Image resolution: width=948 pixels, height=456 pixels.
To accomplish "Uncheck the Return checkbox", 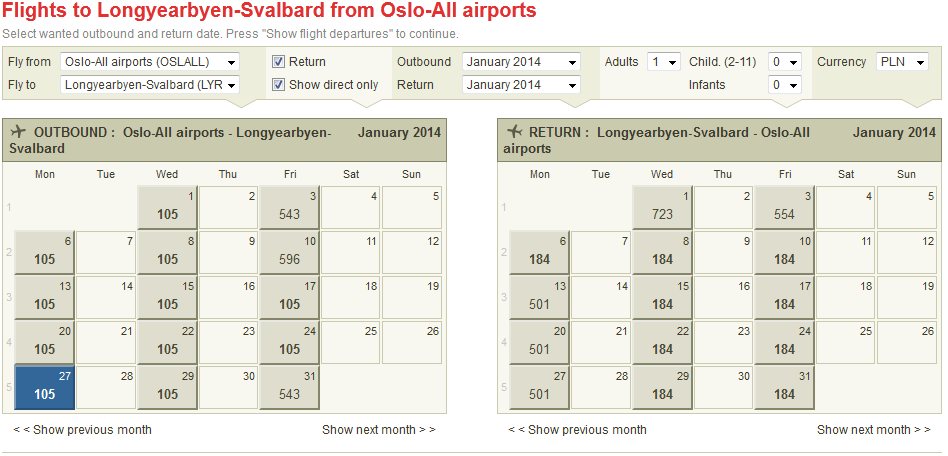I will pos(278,62).
